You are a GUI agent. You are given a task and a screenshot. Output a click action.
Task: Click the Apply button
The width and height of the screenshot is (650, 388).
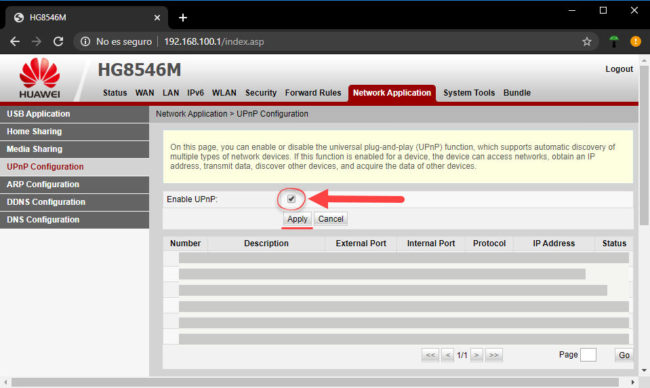pos(297,219)
